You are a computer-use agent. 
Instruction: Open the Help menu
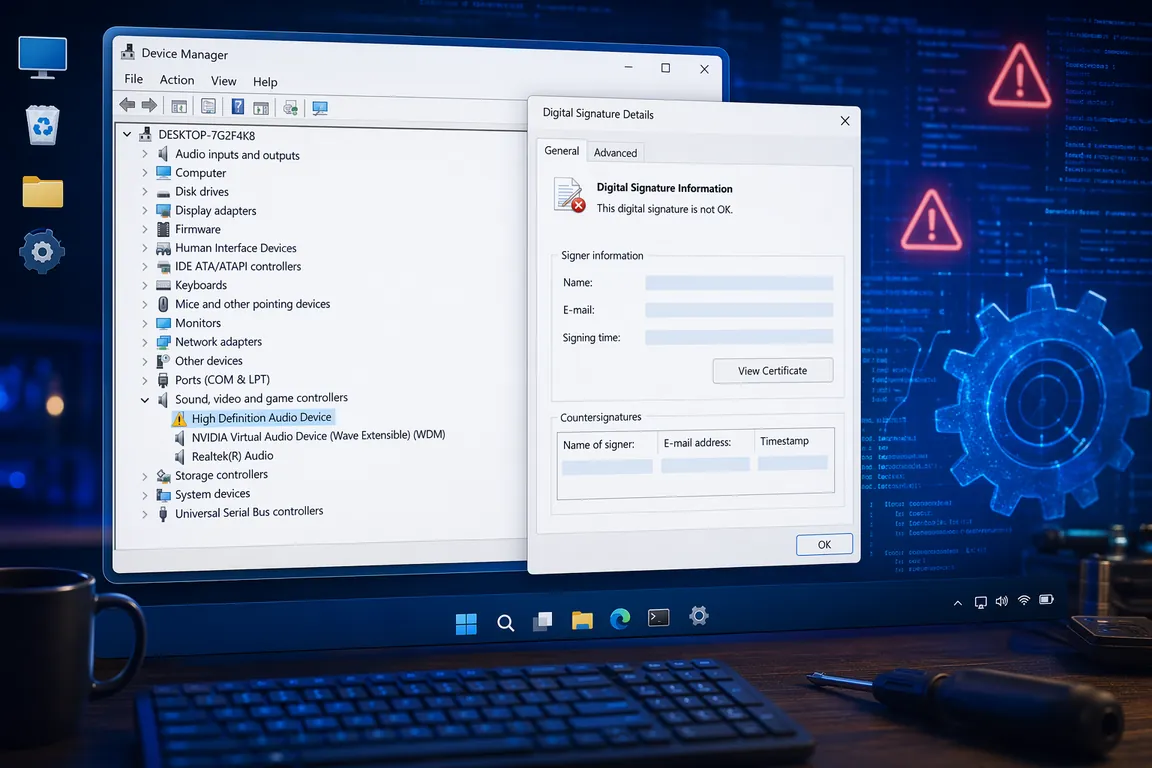pyautogui.click(x=265, y=82)
